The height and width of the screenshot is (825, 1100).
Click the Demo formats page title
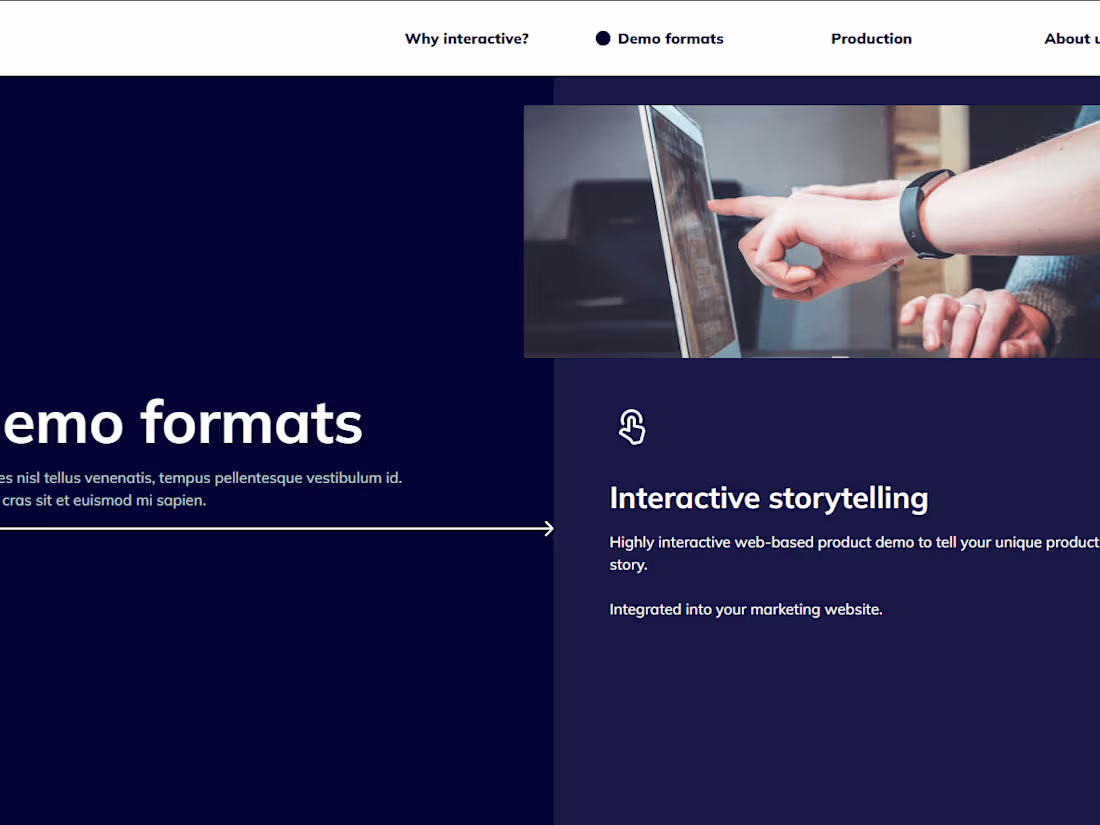point(180,423)
